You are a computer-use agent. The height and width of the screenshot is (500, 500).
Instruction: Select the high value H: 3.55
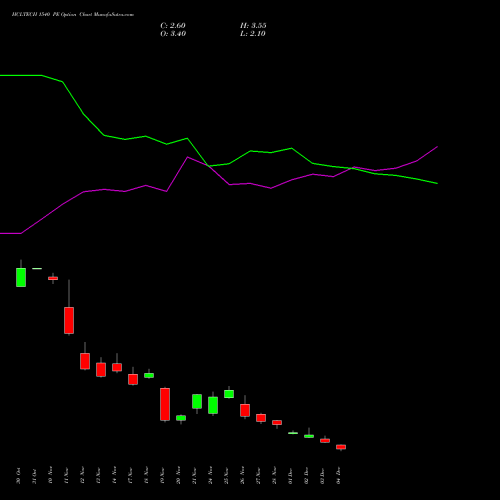[x=253, y=26]
